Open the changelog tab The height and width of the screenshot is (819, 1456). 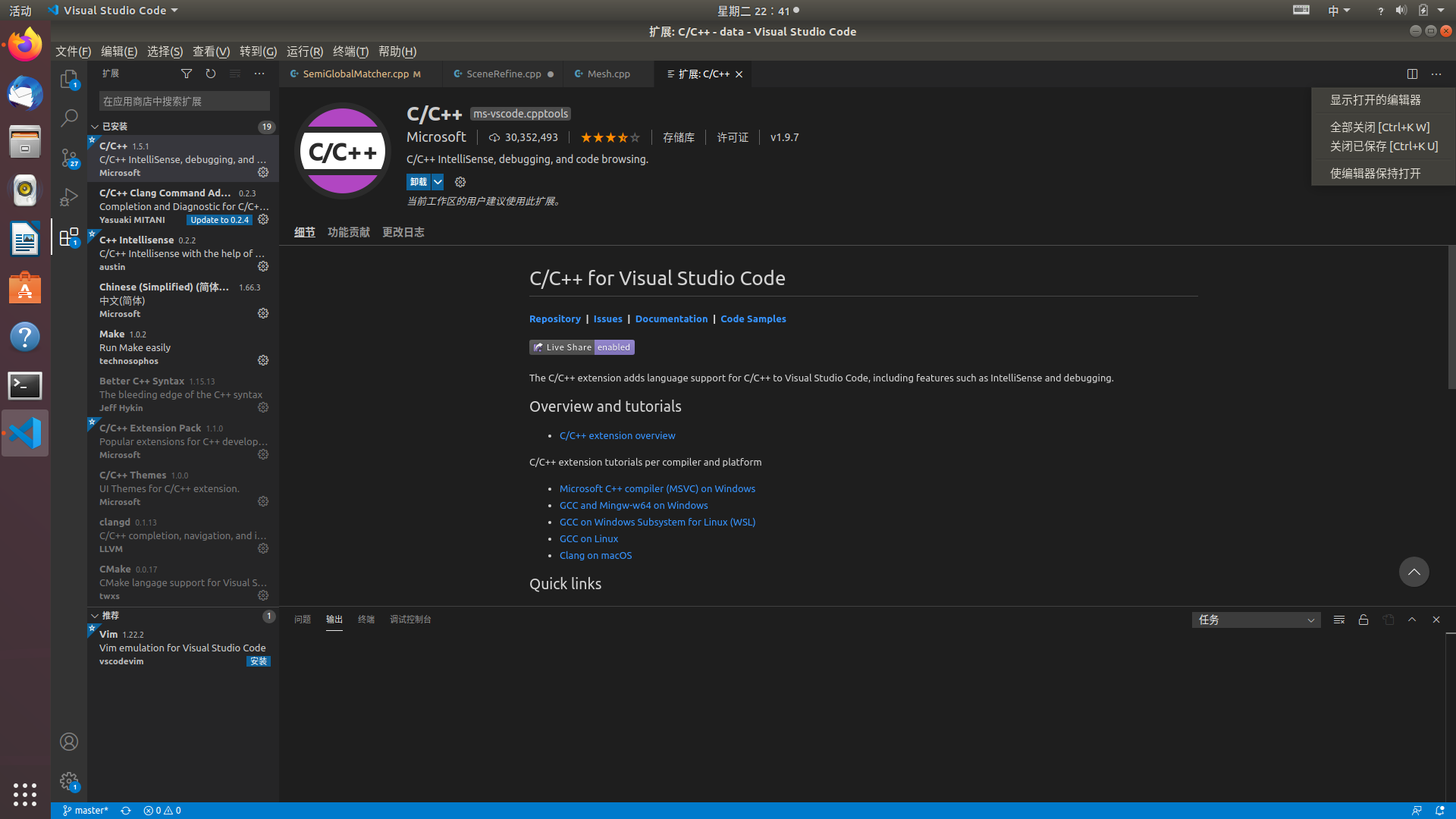point(403,232)
